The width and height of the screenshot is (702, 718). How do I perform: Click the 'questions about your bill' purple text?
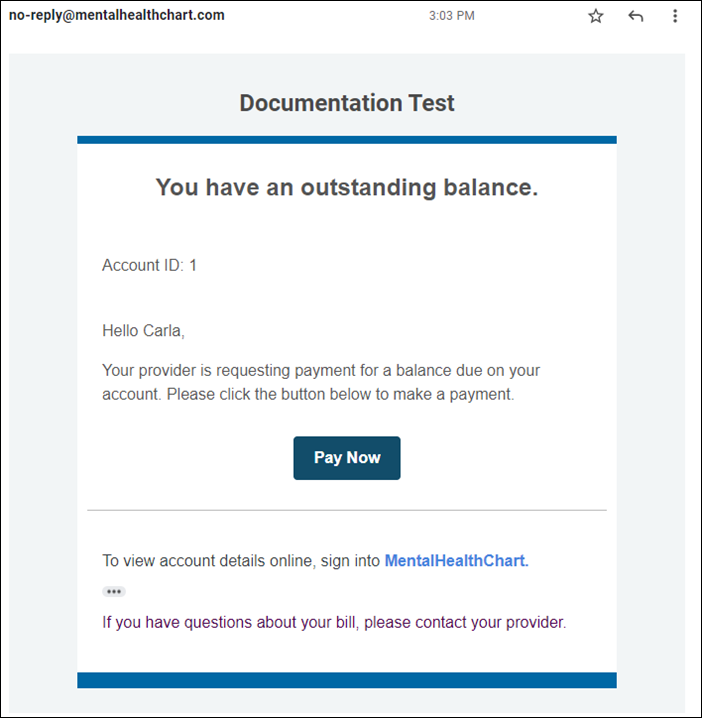tap(334, 623)
